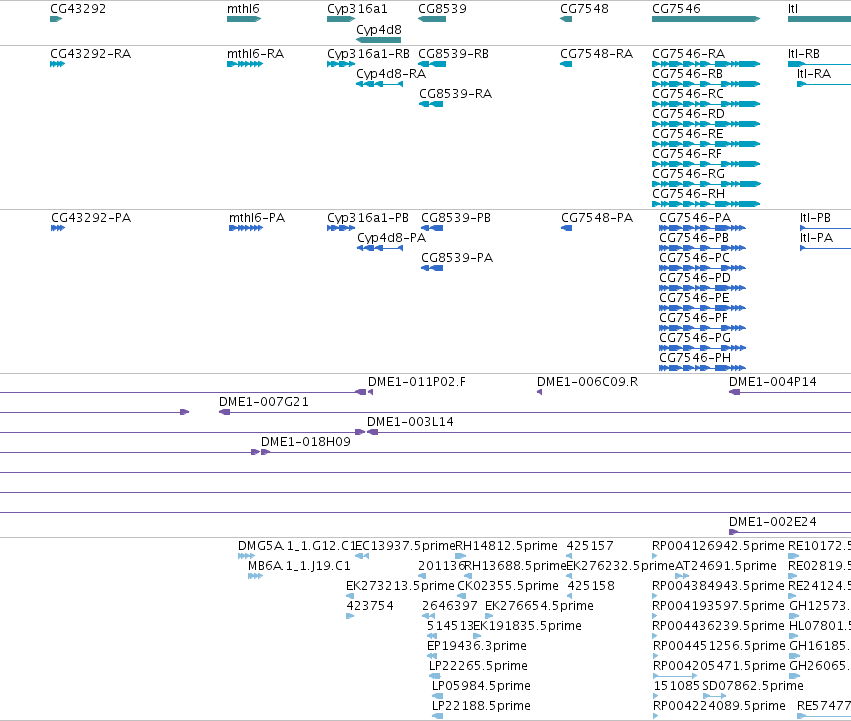Select the DME1-007G21 clone

(x=535, y=412)
